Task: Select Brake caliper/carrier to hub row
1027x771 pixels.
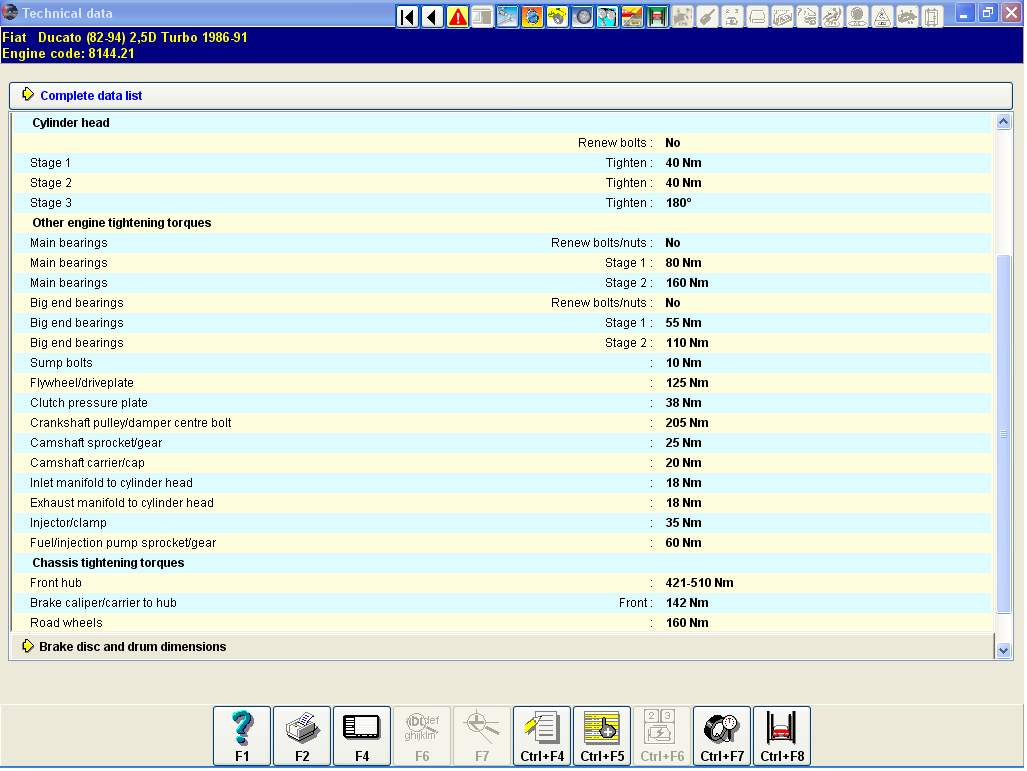Action: click(502, 603)
